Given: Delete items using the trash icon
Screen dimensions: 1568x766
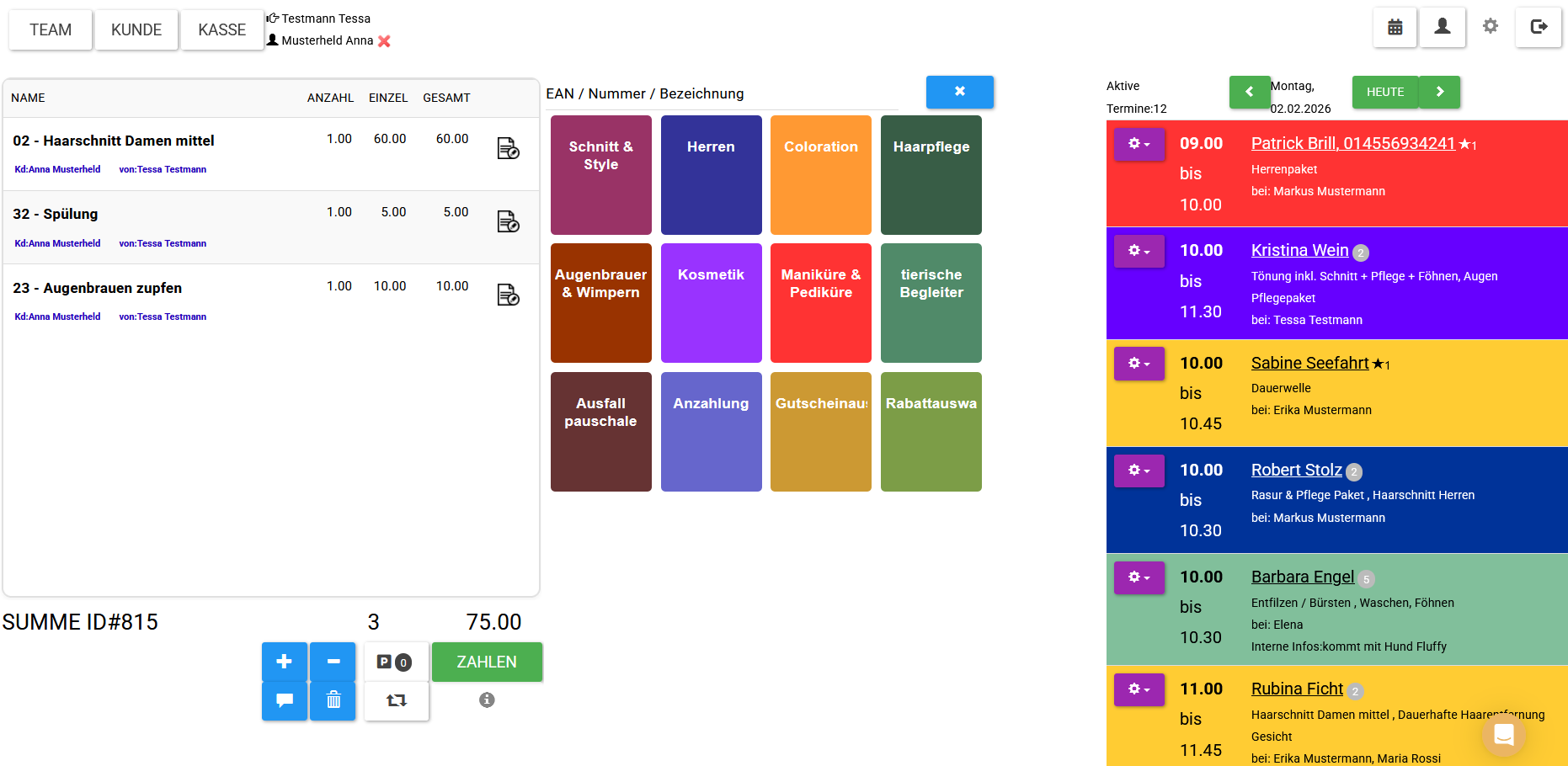Looking at the screenshot, I should tap(333, 700).
